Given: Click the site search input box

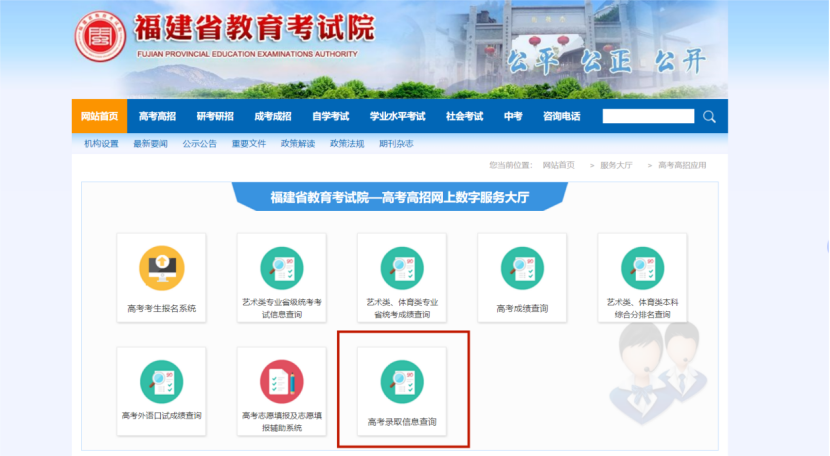Looking at the screenshot, I should [648, 116].
